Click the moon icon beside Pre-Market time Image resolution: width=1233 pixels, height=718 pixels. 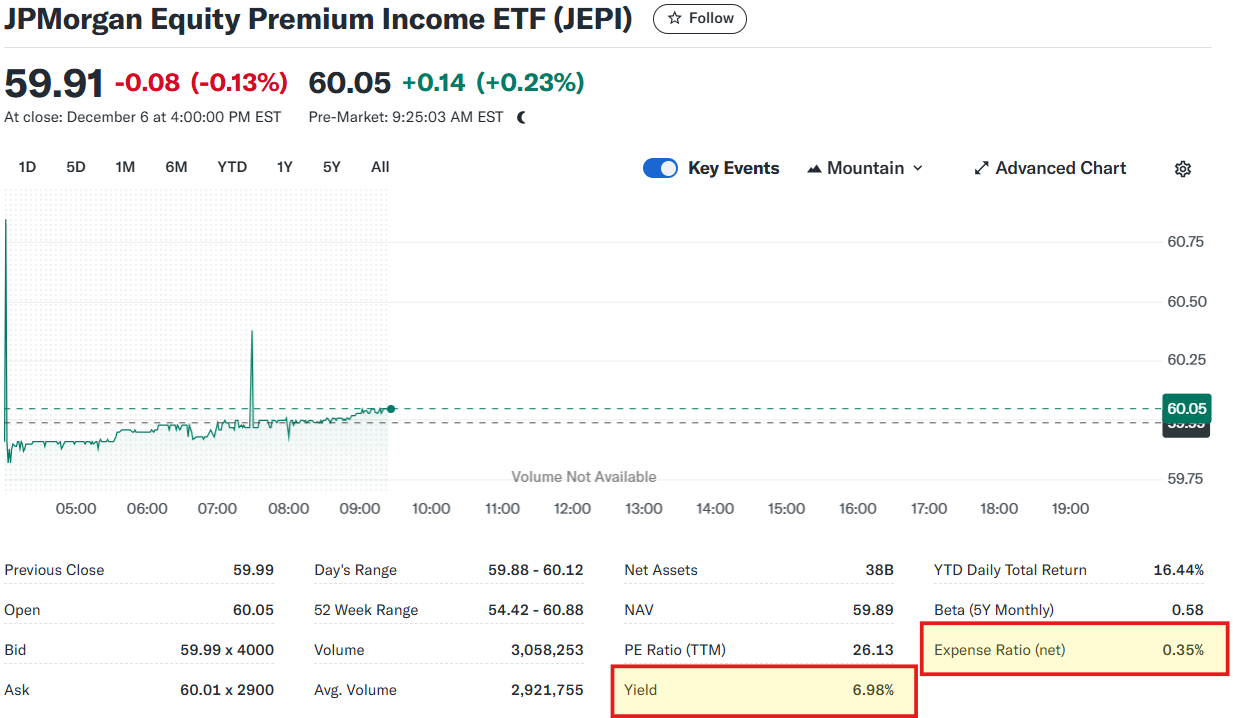point(522,117)
